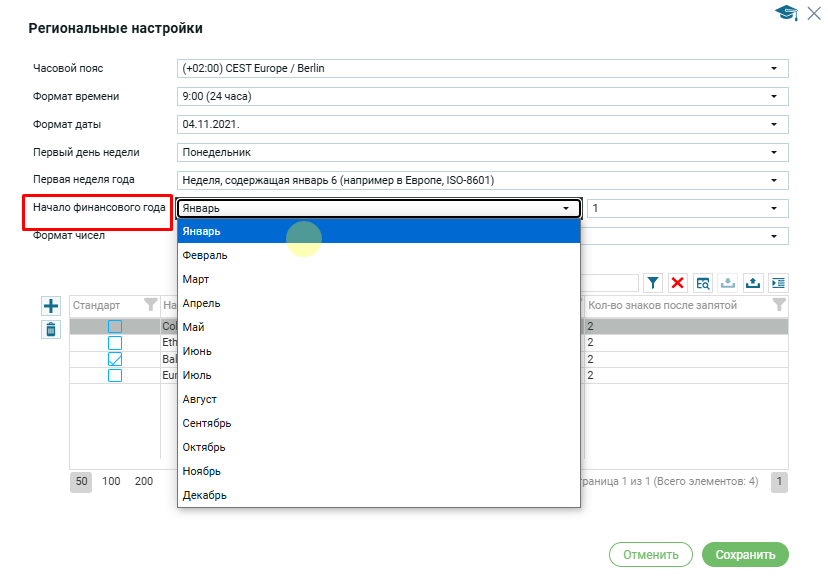
Task: Choose Октябрь in the month list
Action: point(204,447)
